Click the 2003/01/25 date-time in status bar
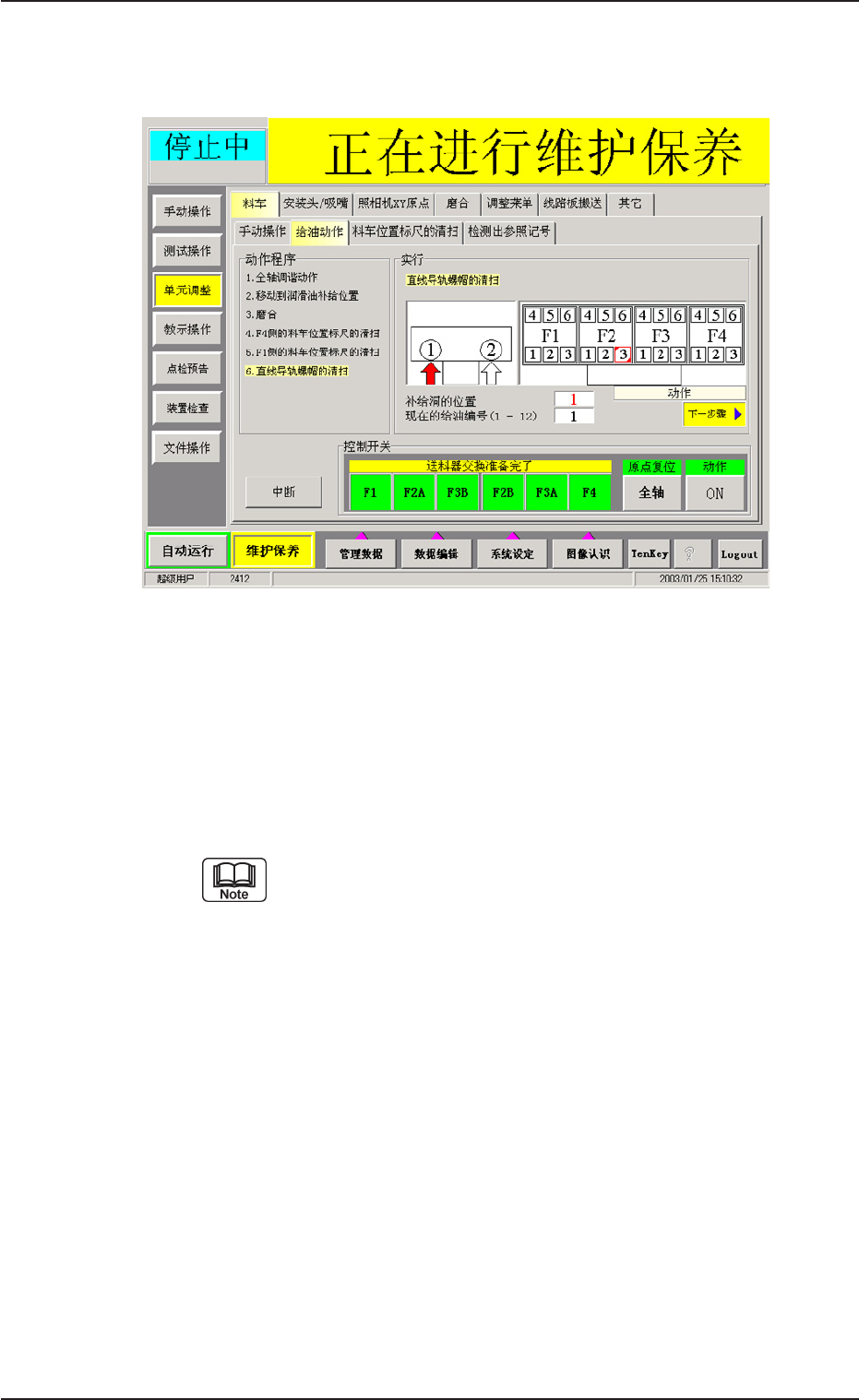Image resolution: width=859 pixels, height=1400 pixels. 700,579
